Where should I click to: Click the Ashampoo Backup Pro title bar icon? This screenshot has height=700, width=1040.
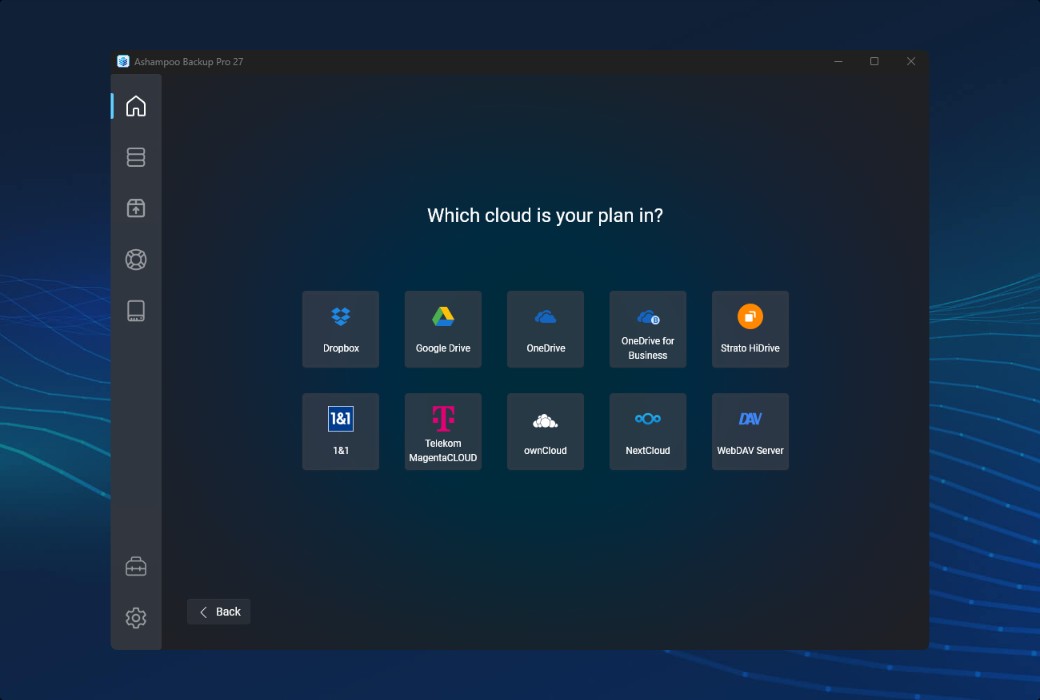click(x=122, y=60)
